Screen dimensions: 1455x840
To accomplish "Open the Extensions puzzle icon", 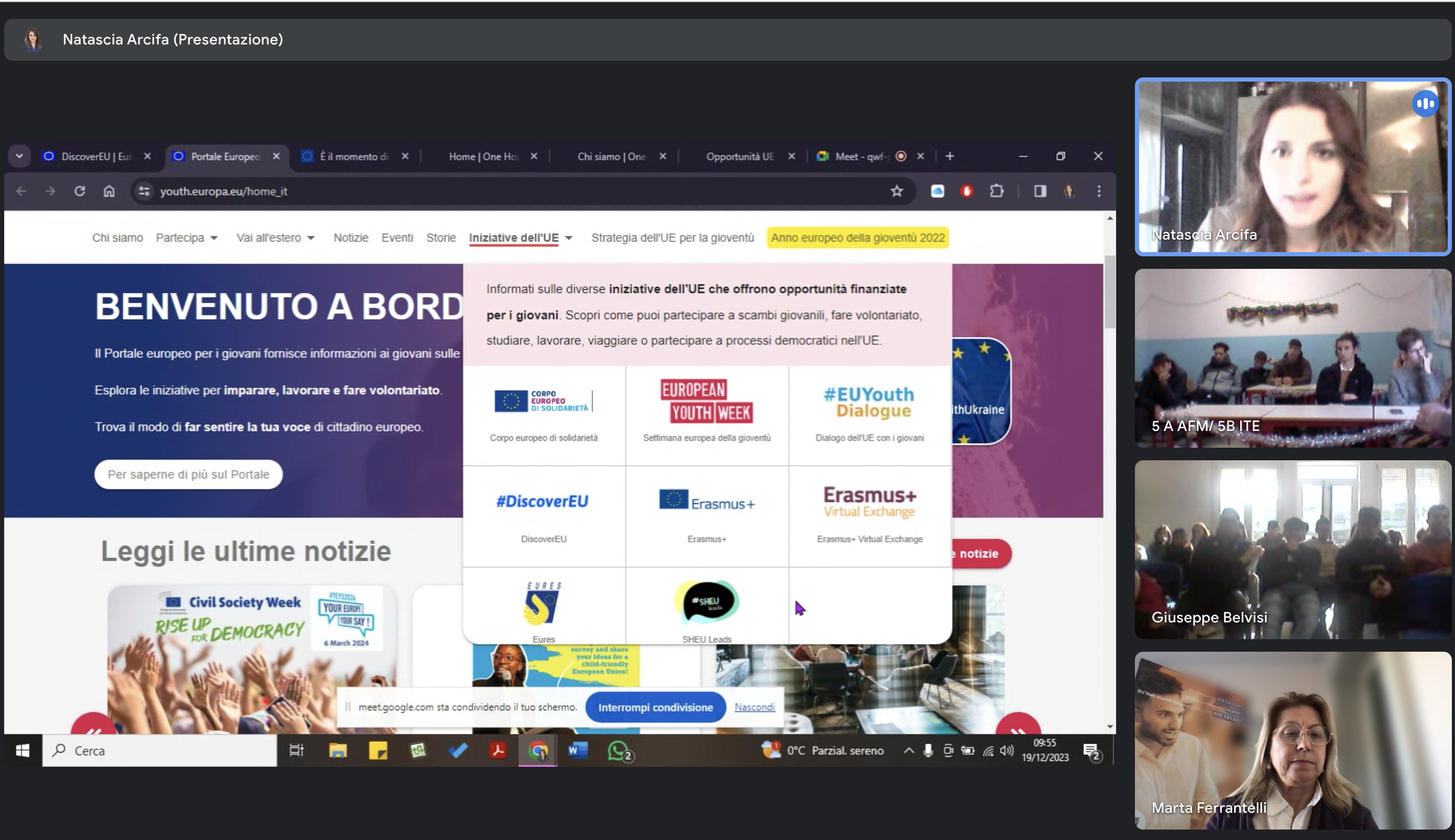I will pos(996,191).
